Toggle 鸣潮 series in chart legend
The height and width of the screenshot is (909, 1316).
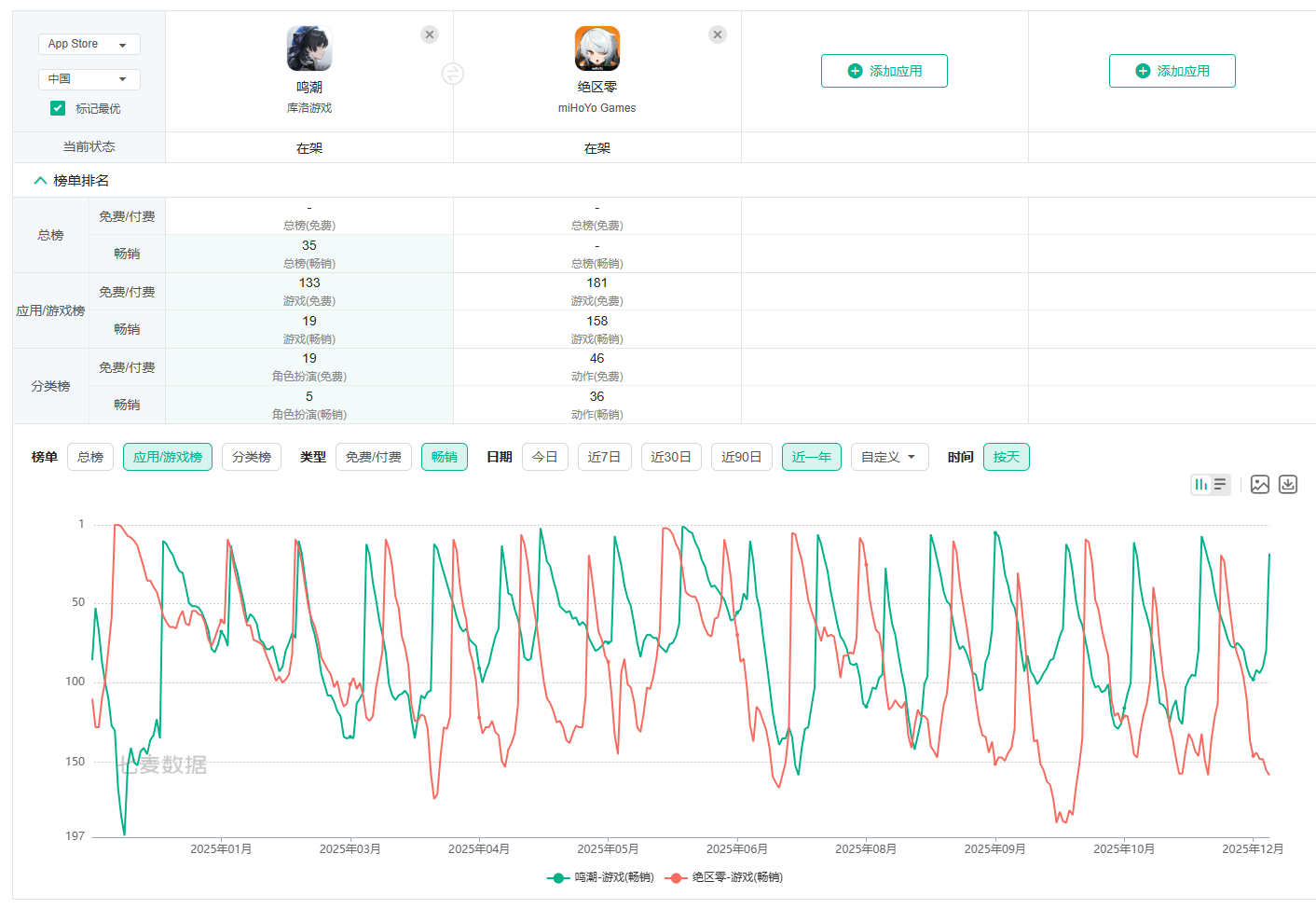coord(601,877)
